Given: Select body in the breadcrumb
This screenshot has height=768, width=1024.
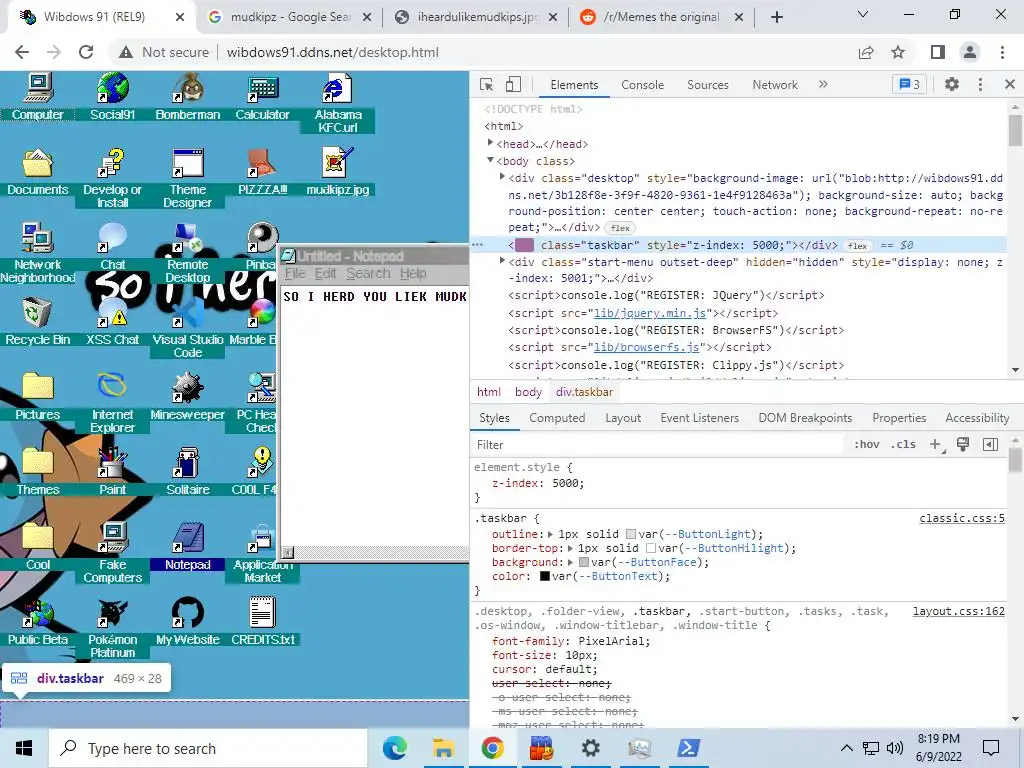Looking at the screenshot, I should tap(528, 392).
